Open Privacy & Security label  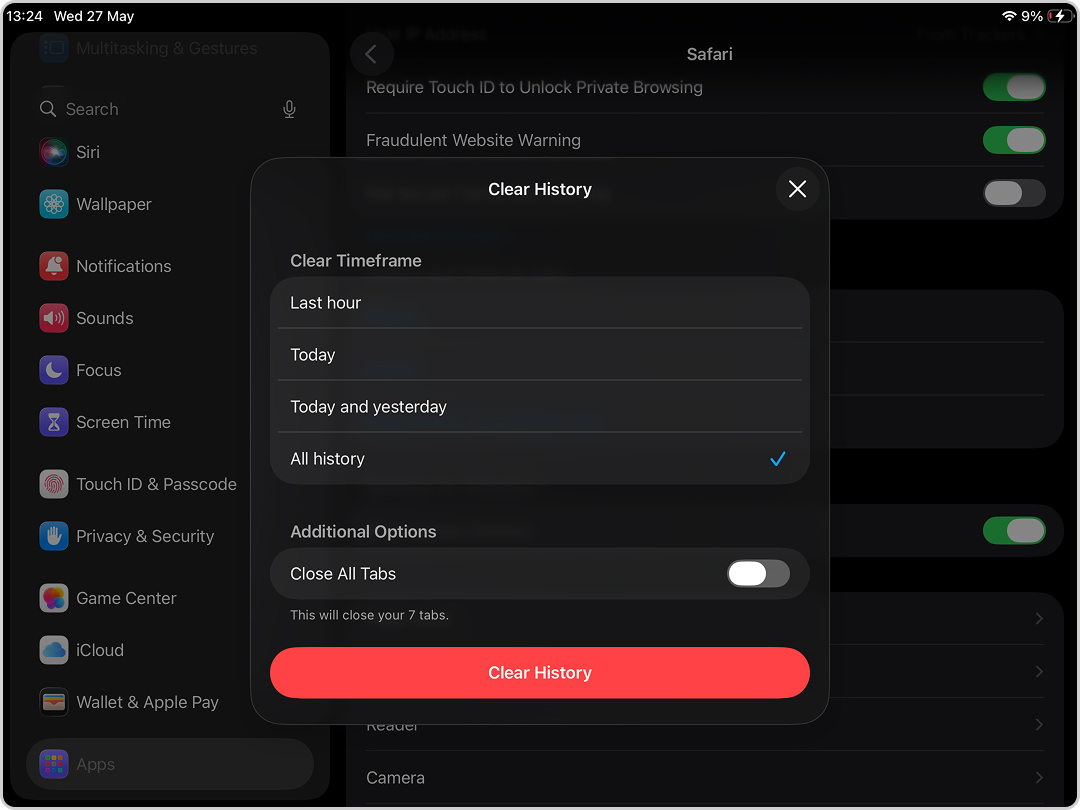(x=145, y=537)
